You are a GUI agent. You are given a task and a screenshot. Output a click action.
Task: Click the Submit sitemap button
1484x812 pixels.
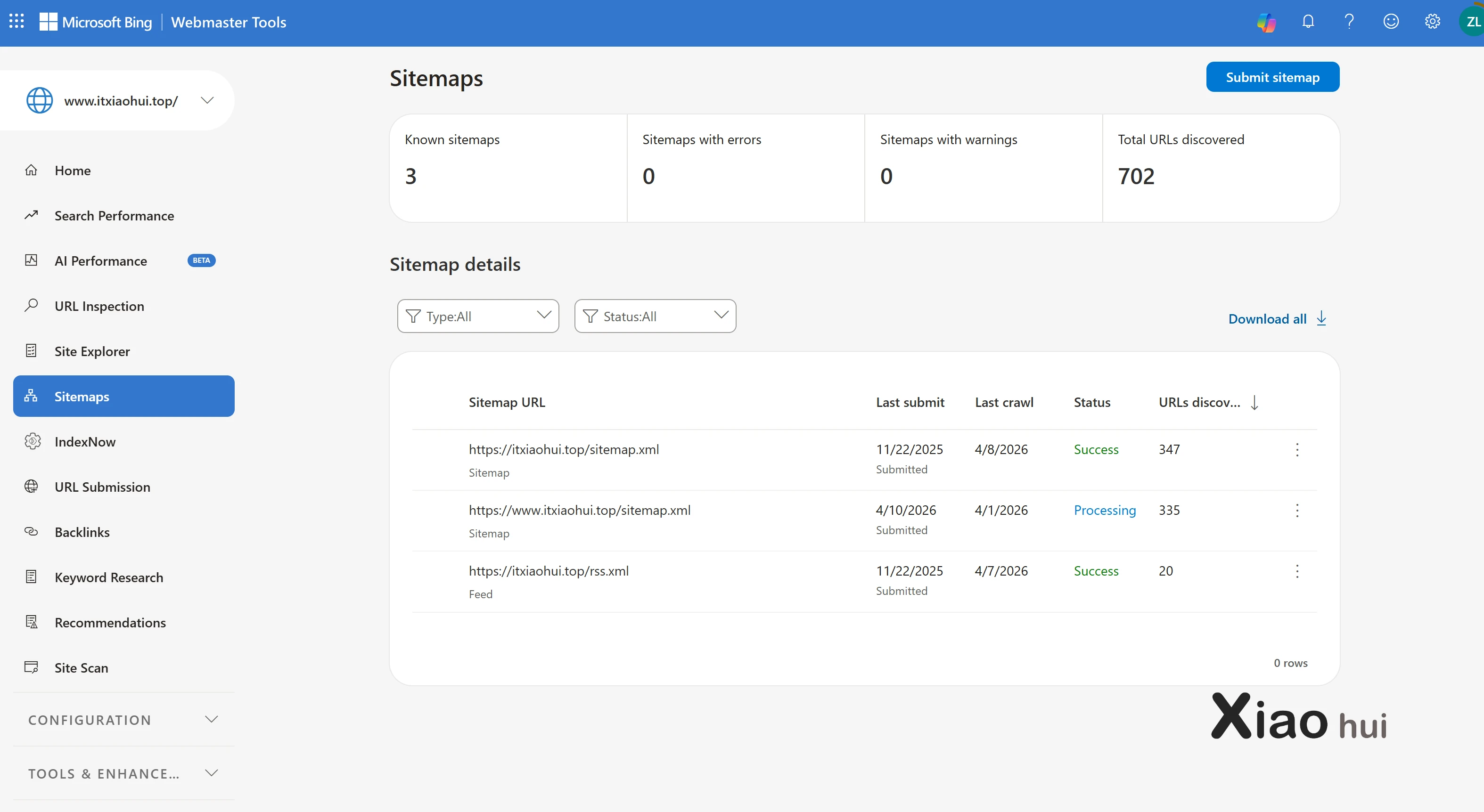[1272, 77]
